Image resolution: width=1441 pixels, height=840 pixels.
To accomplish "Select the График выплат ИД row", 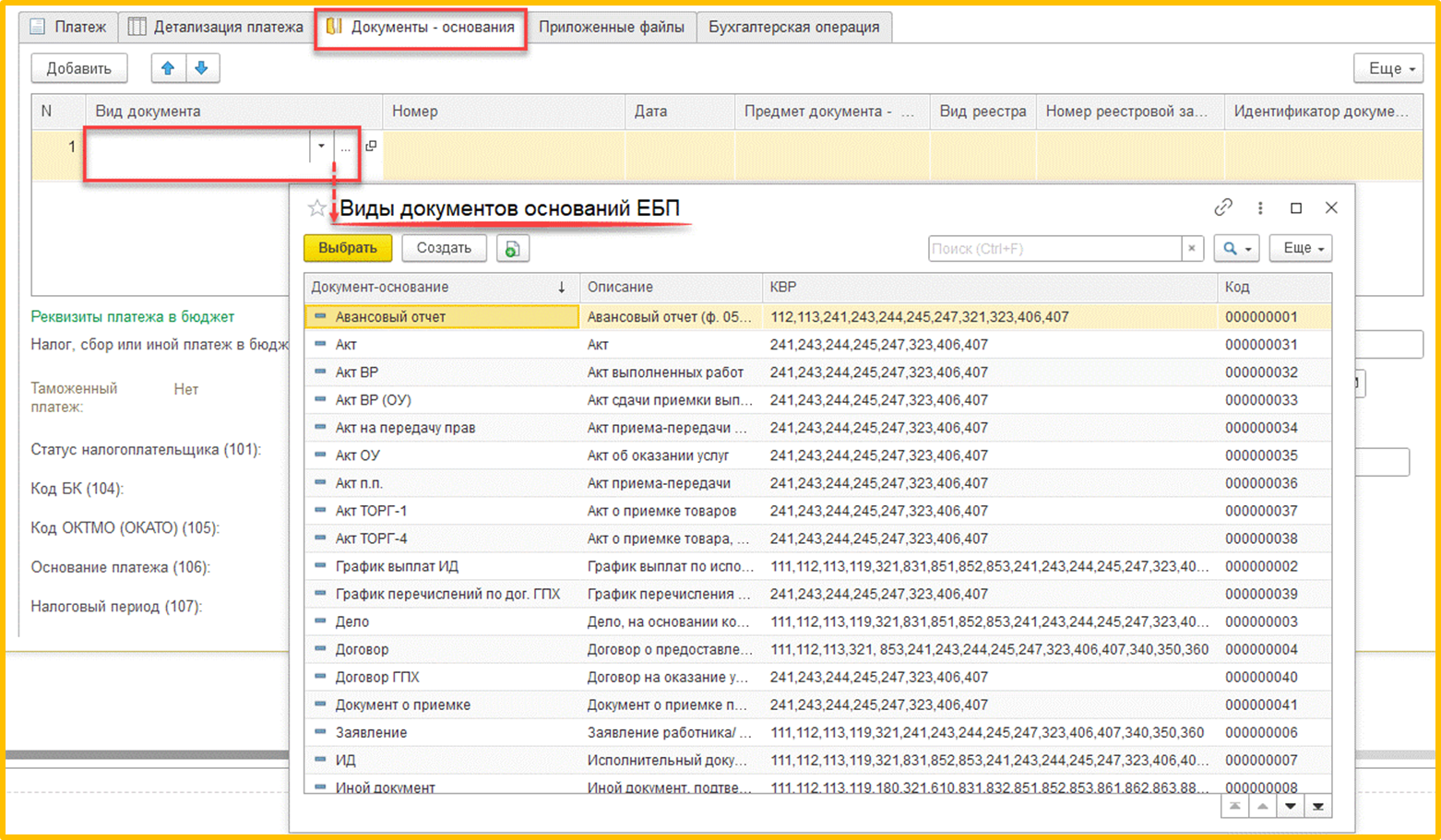I will click(x=817, y=566).
